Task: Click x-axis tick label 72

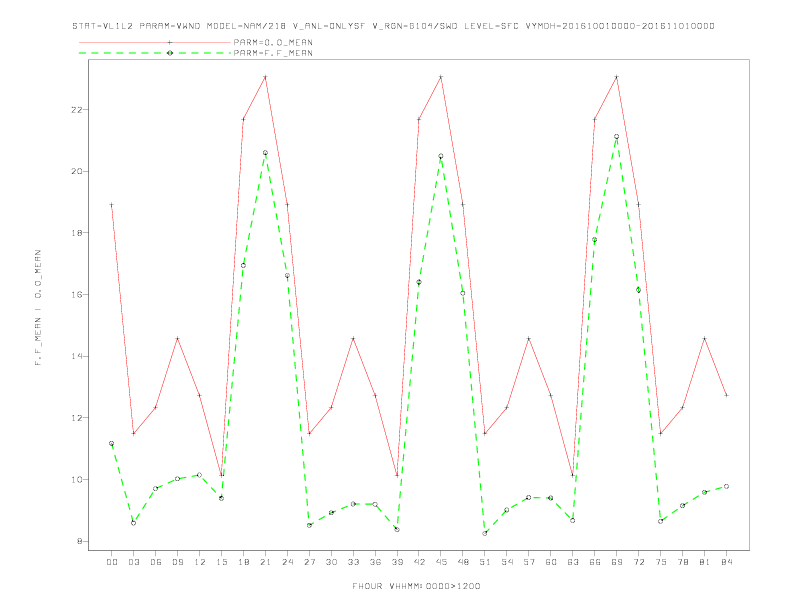Action: click(x=638, y=562)
